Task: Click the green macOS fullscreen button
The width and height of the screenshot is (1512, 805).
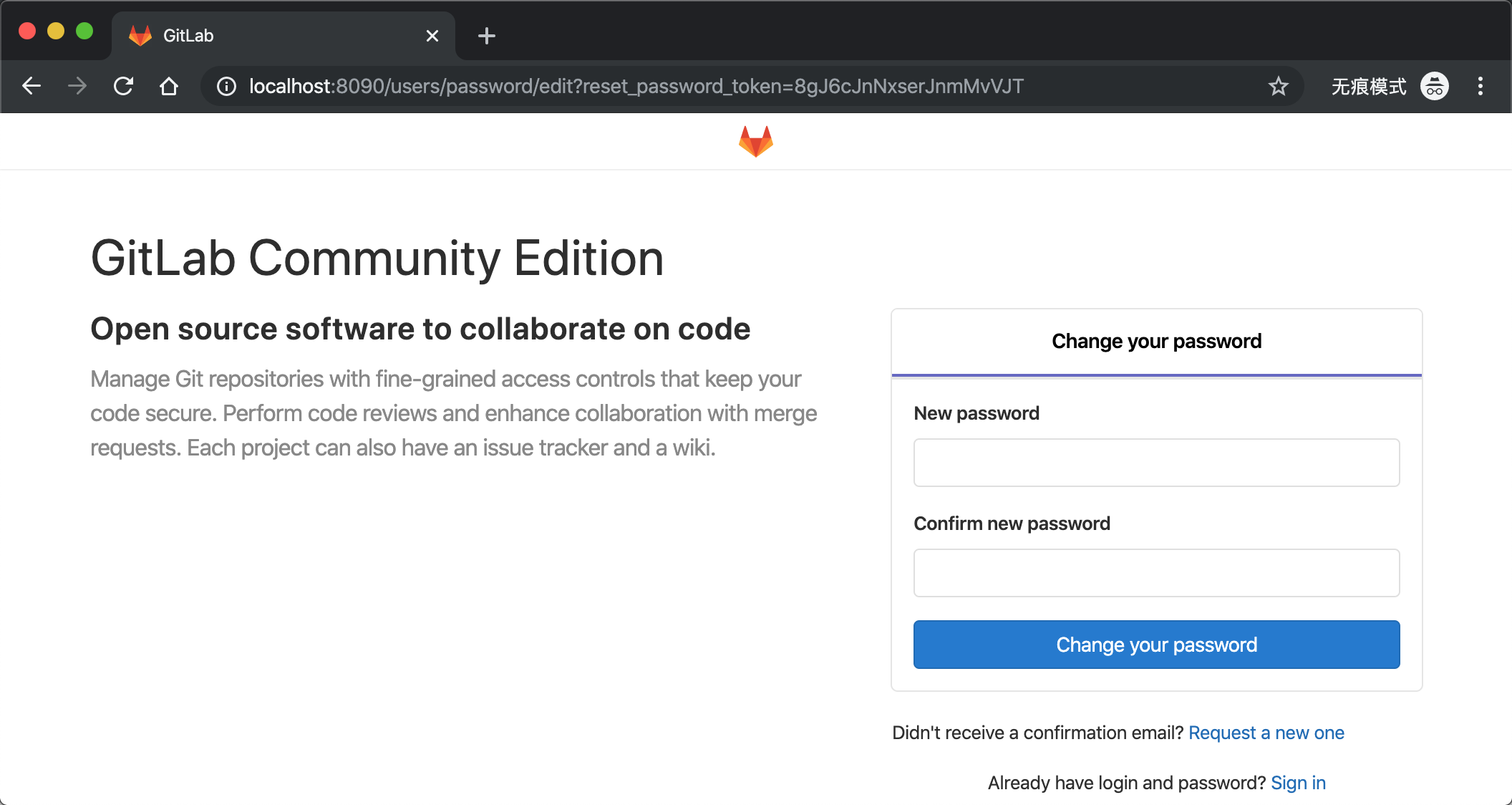Action: click(84, 31)
